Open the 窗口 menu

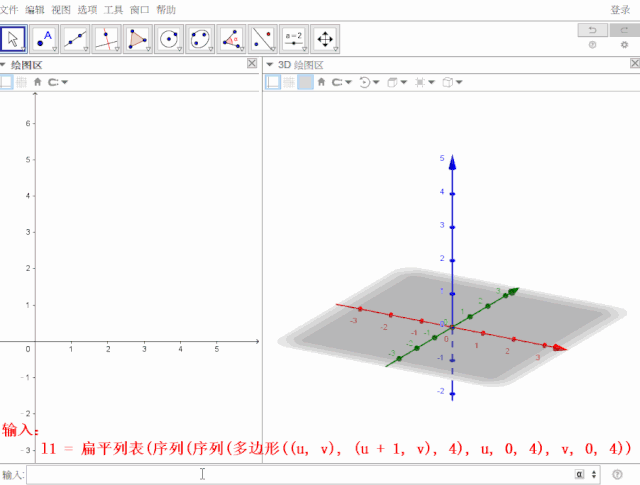(x=140, y=9)
